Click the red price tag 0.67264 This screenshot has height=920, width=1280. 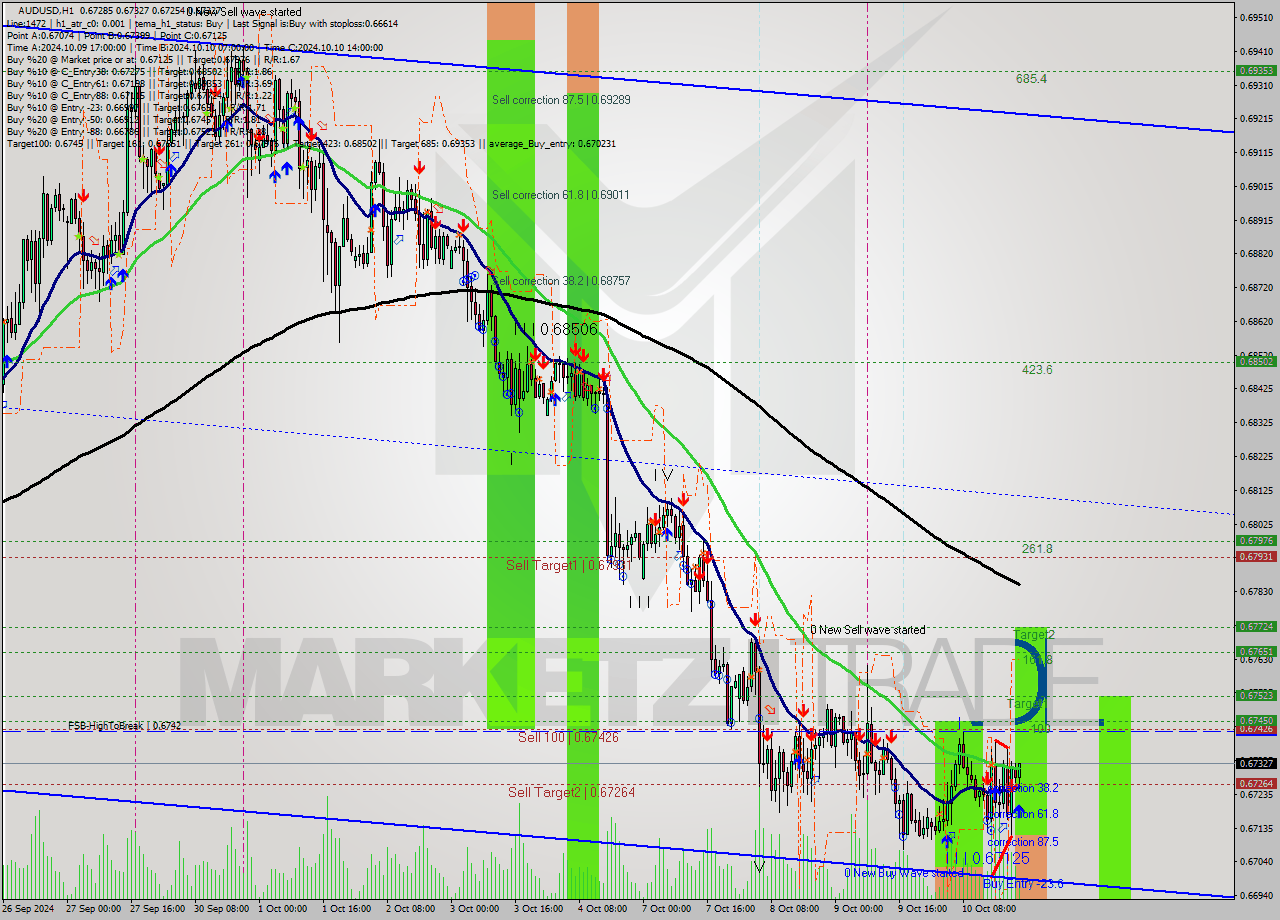(x=1255, y=784)
